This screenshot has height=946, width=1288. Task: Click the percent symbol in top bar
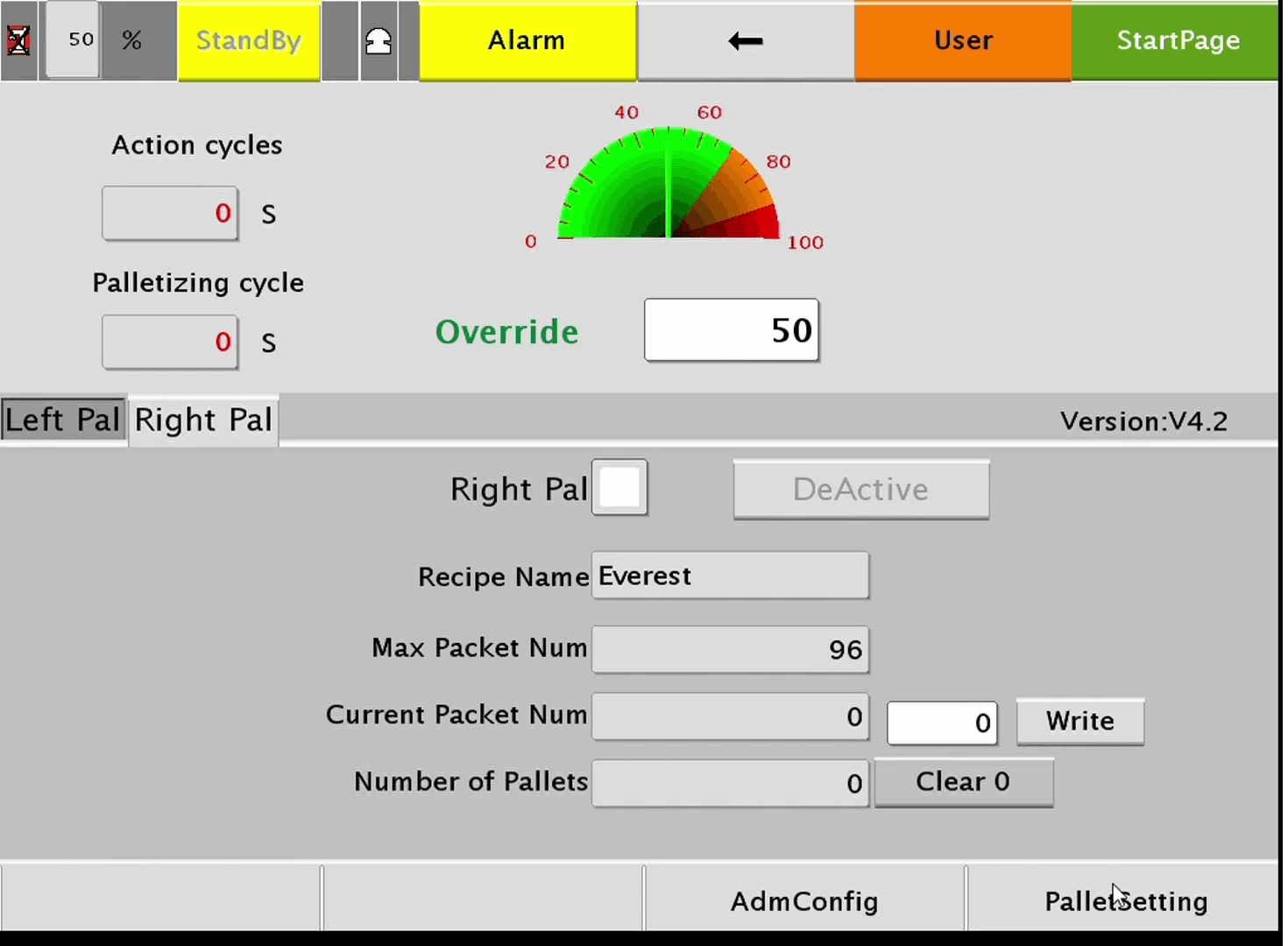131,40
